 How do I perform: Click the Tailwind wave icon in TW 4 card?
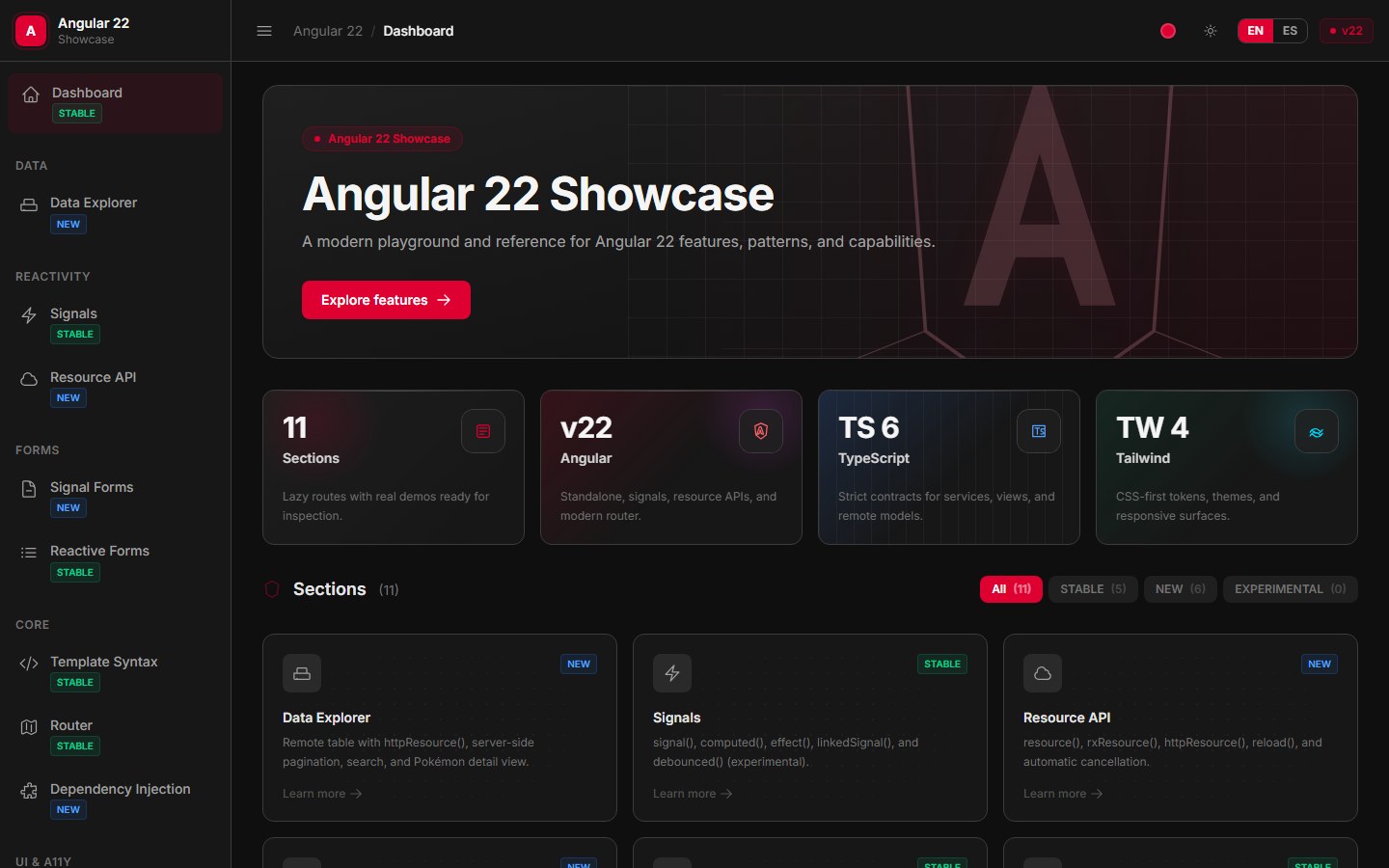click(x=1317, y=431)
